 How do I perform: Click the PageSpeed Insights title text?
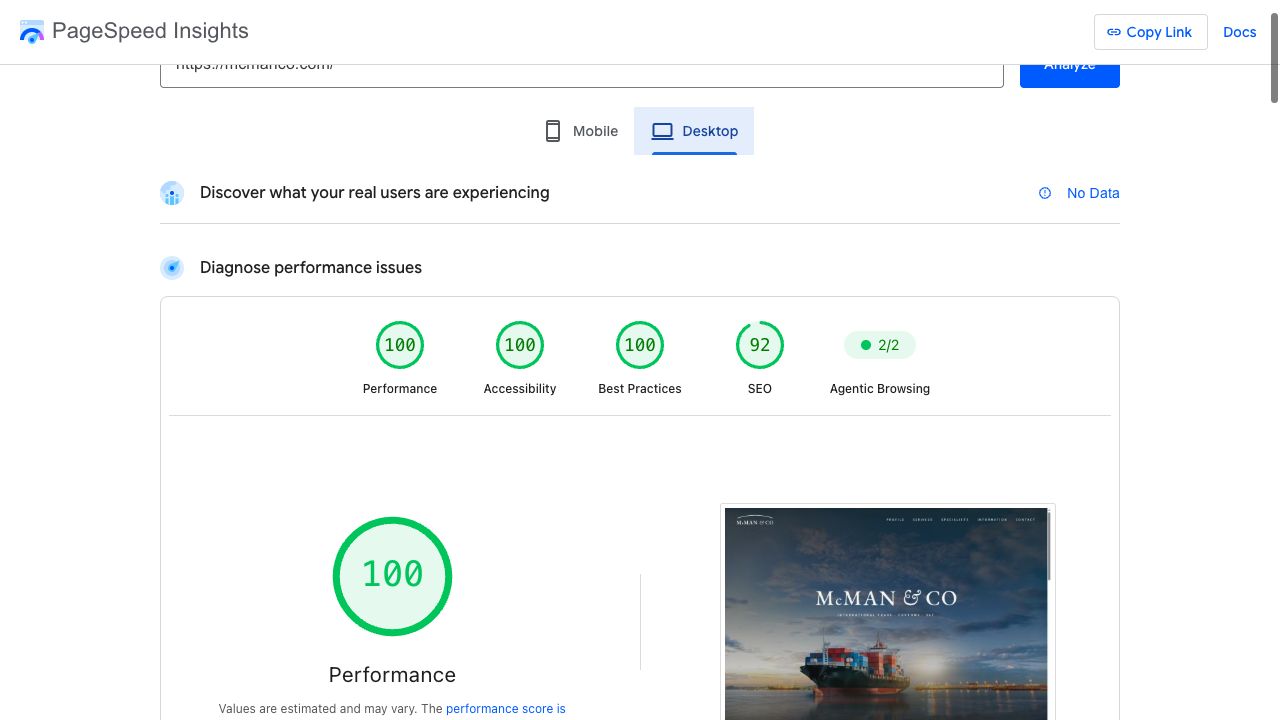[x=150, y=31]
